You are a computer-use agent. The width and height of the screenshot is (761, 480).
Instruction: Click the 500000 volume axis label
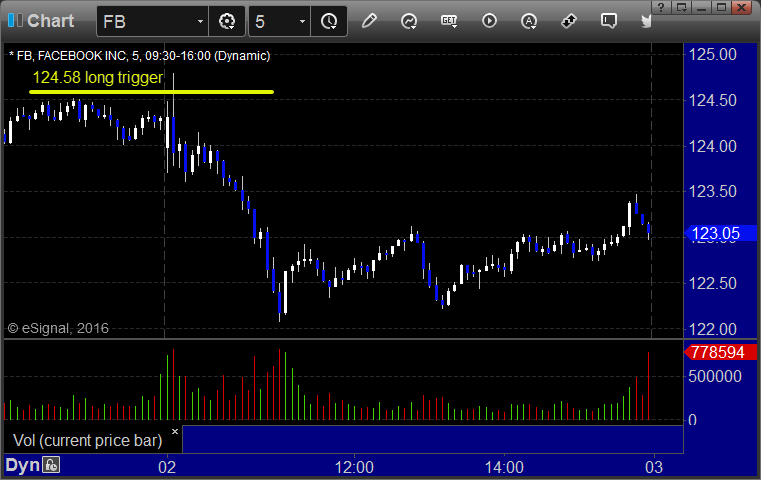click(715, 376)
